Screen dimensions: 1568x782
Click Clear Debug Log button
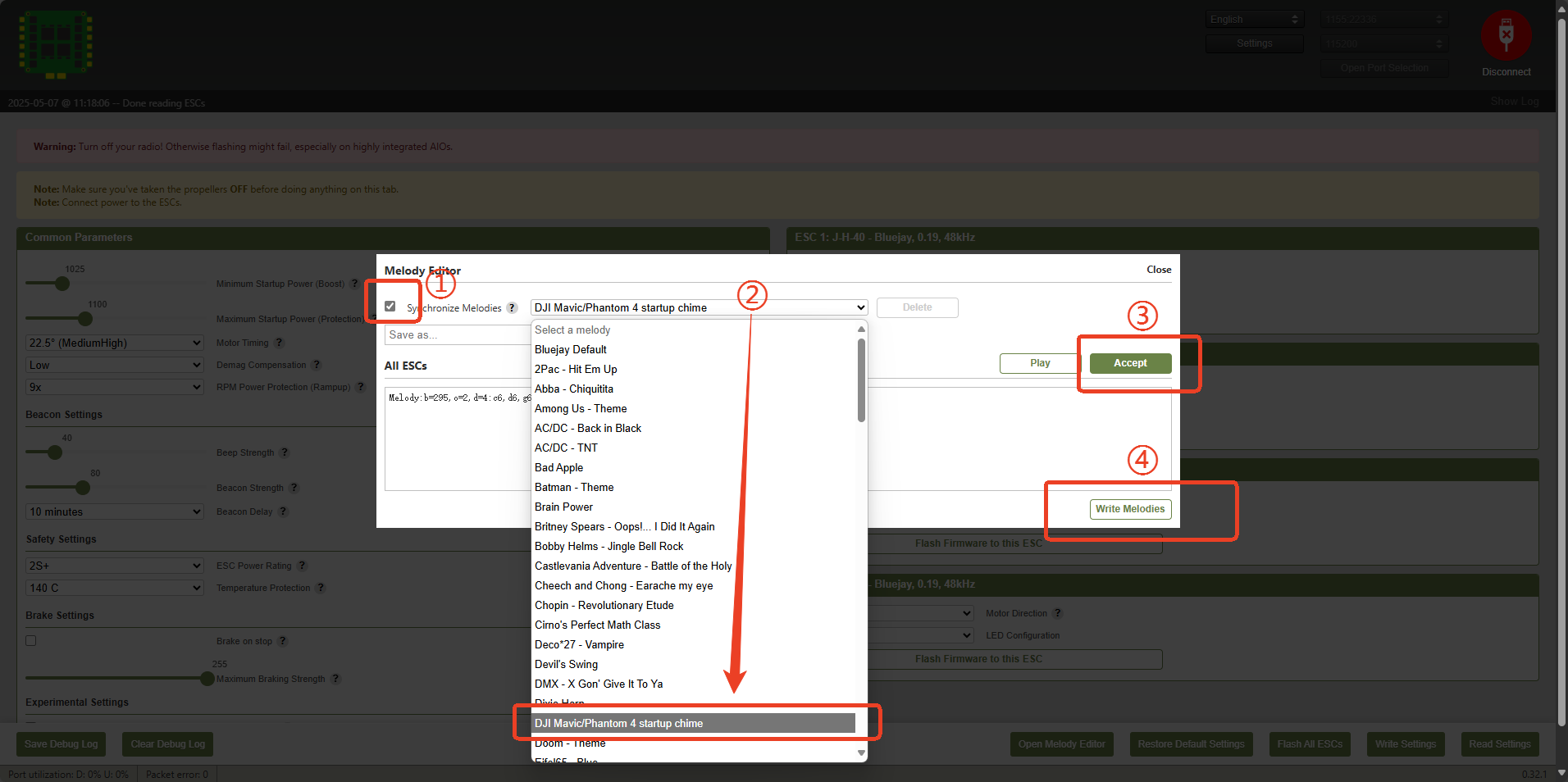[x=167, y=744]
